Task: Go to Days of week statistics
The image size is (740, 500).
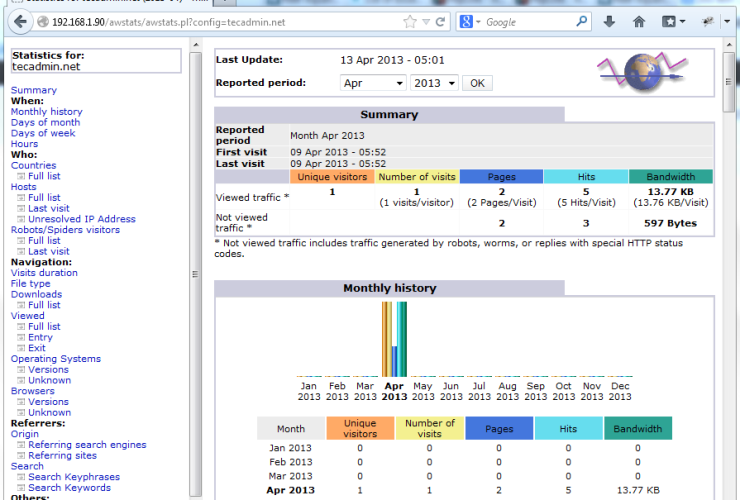Action: click(x=42, y=133)
